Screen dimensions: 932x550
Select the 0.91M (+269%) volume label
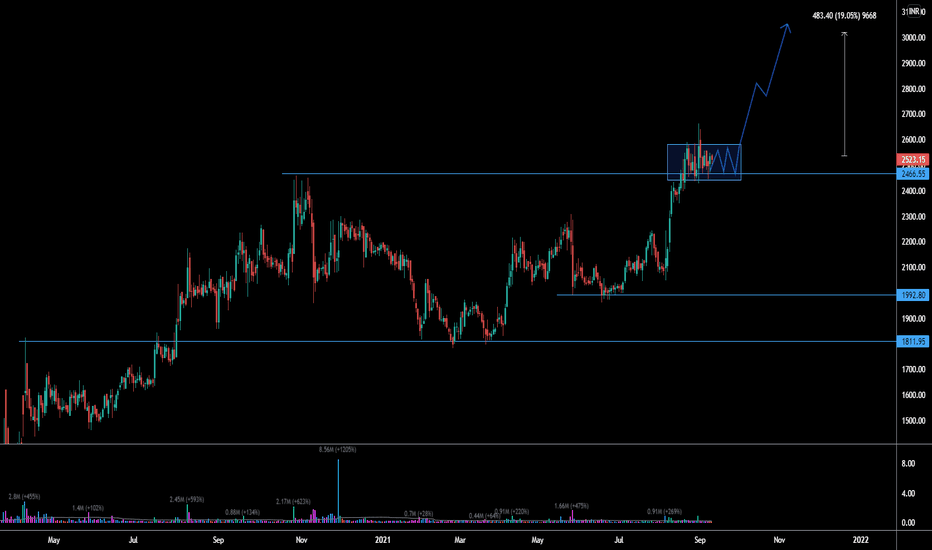tap(665, 511)
